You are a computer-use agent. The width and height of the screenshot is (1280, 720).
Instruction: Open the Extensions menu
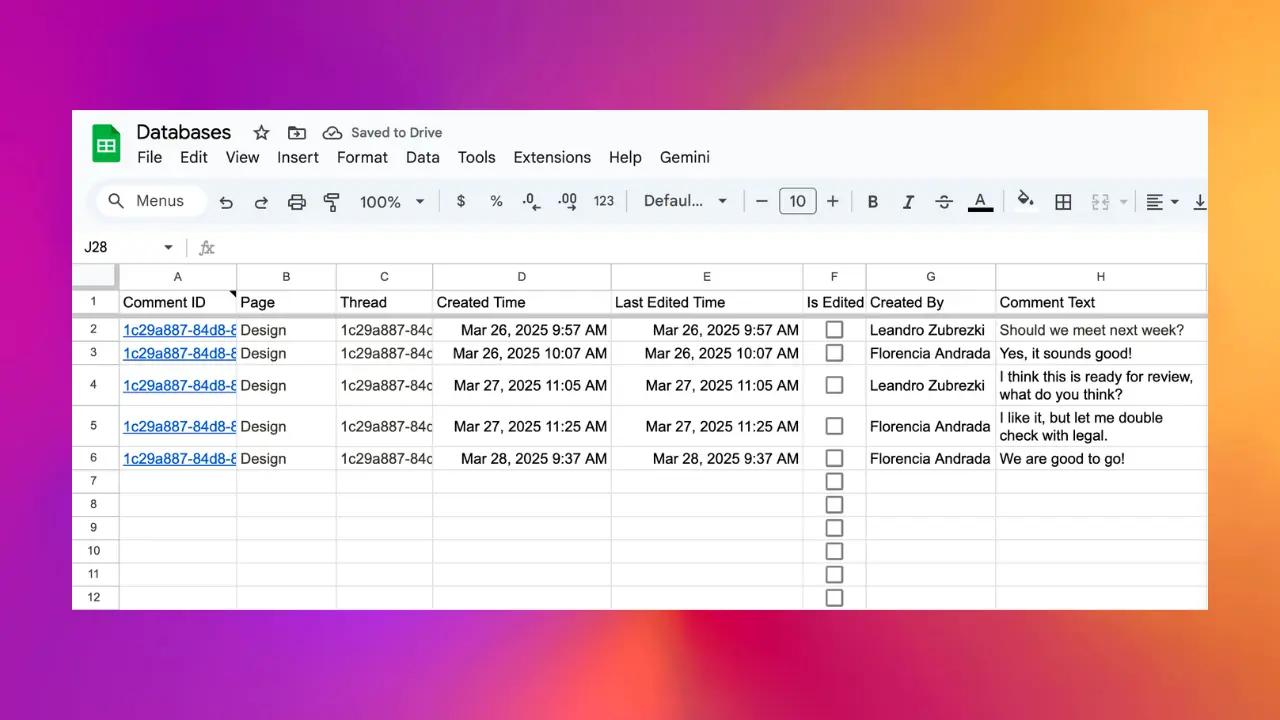552,157
